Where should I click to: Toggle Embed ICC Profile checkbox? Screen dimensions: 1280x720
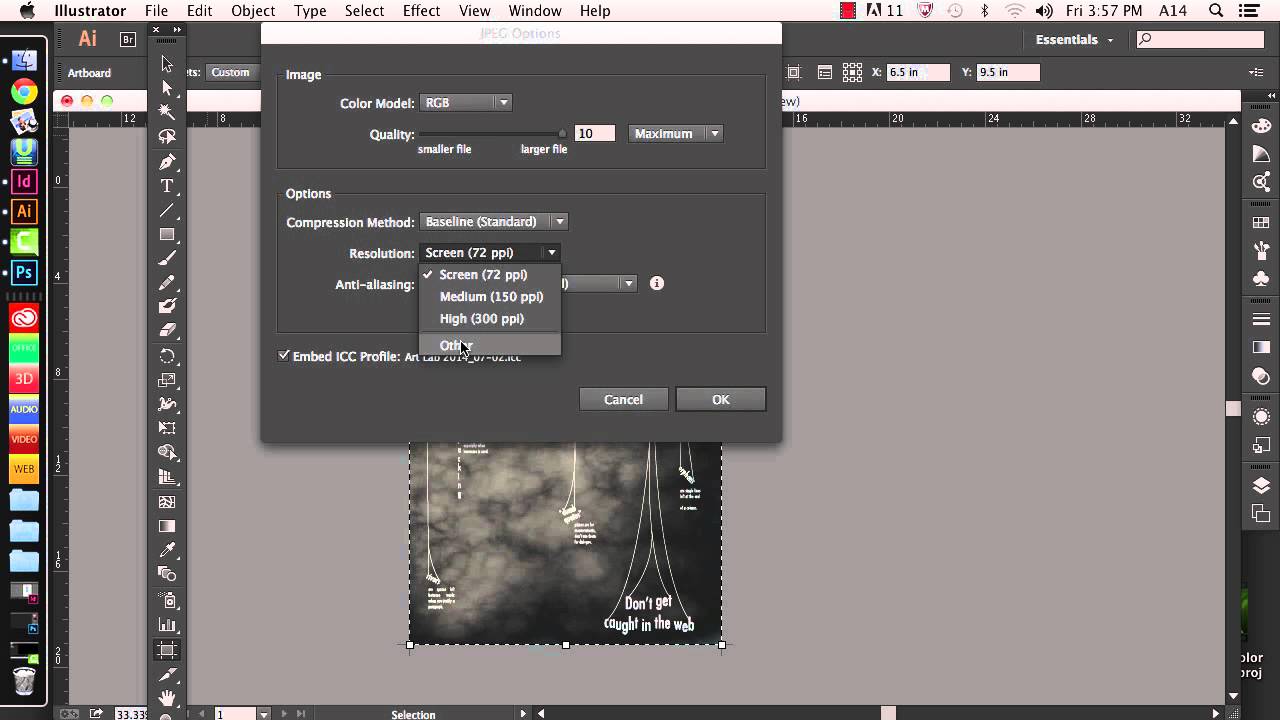[x=284, y=355]
